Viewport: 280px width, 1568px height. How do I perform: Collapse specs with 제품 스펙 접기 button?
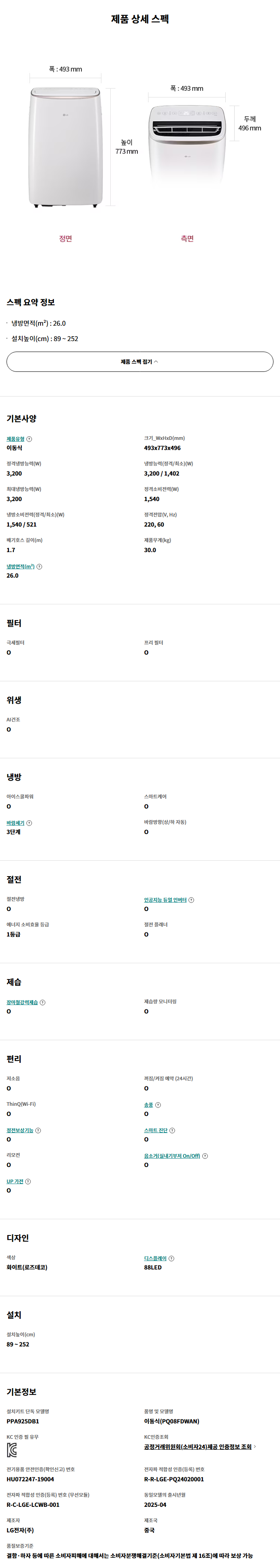pyautogui.click(x=140, y=362)
